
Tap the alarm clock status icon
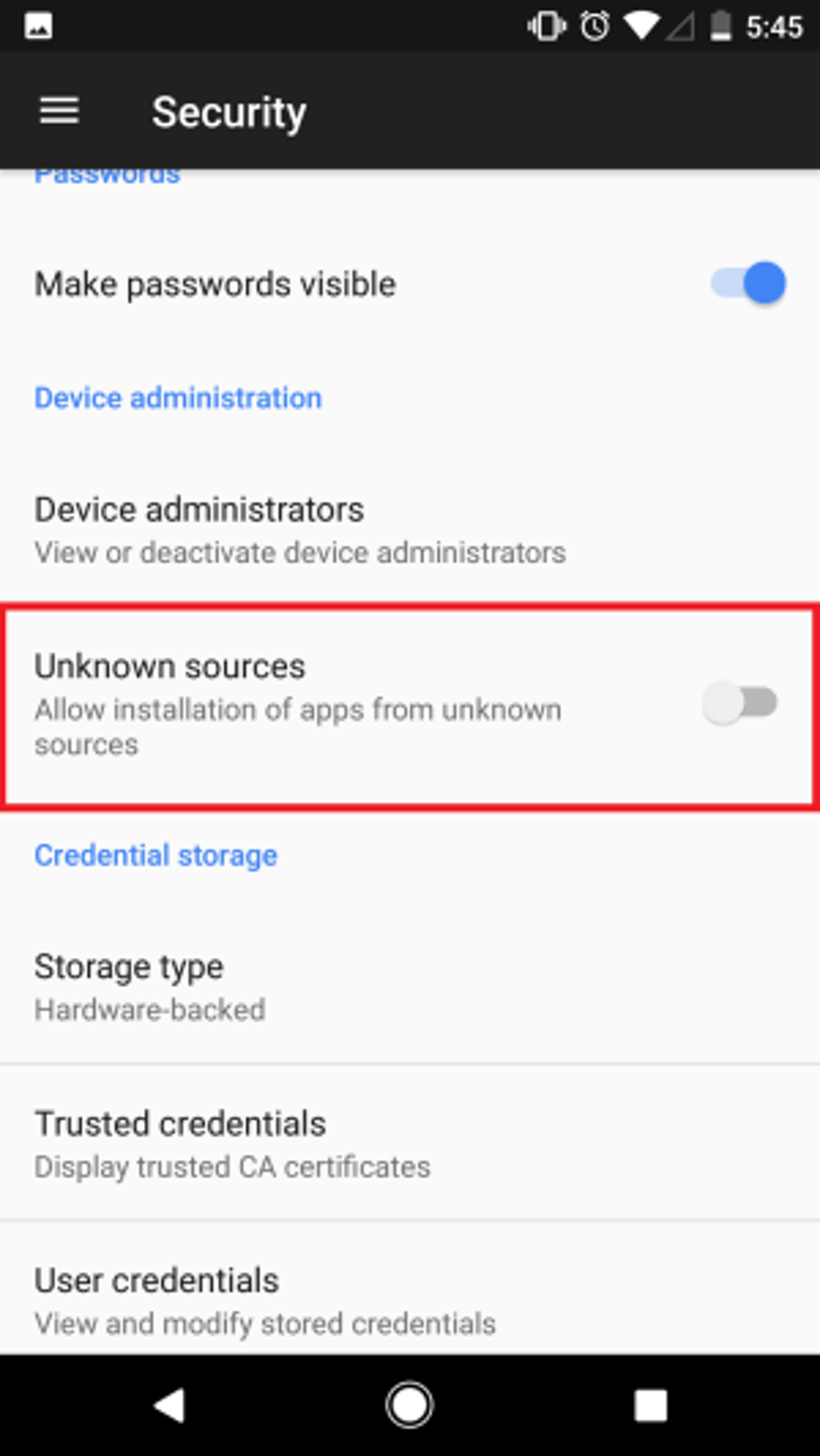pyautogui.click(x=595, y=27)
